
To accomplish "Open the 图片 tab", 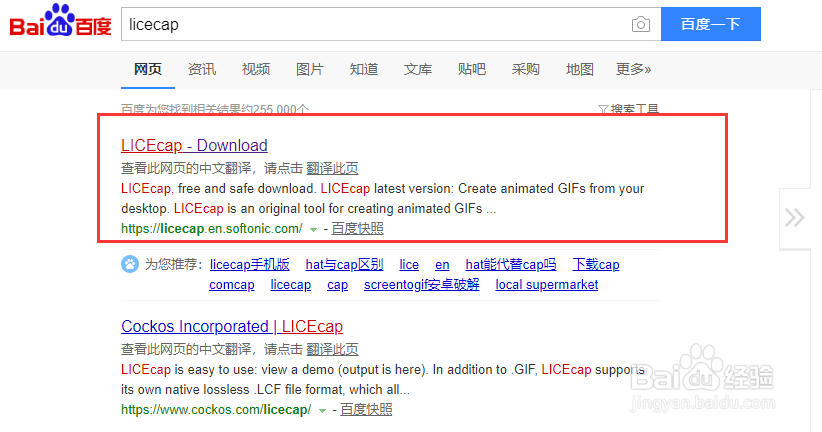I will click(310, 69).
